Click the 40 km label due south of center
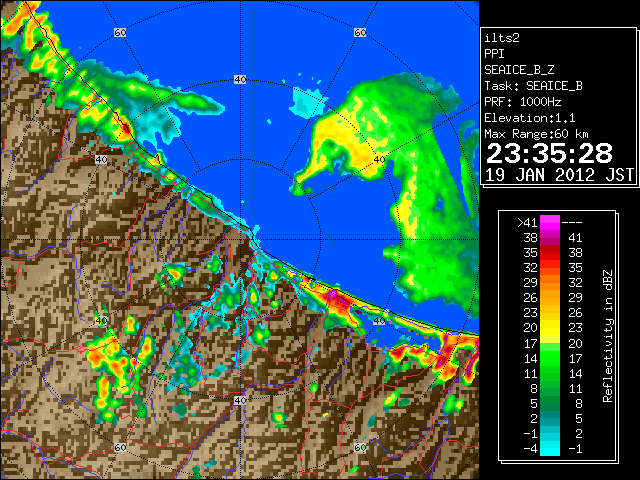Screen dimensions: 640x480 click(240, 400)
